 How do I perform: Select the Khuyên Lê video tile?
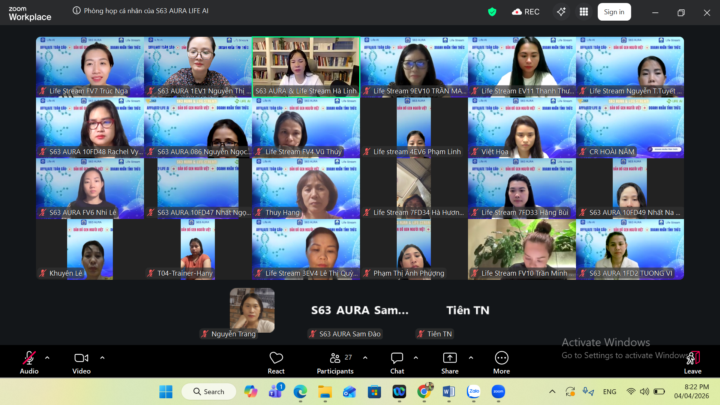pyautogui.click(x=90, y=249)
